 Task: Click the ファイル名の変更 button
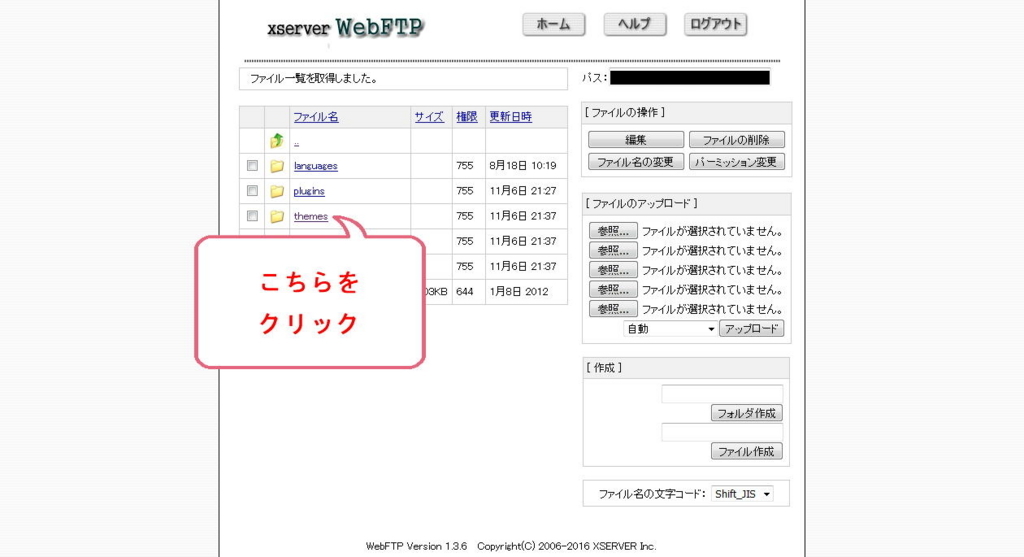(x=635, y=162)
